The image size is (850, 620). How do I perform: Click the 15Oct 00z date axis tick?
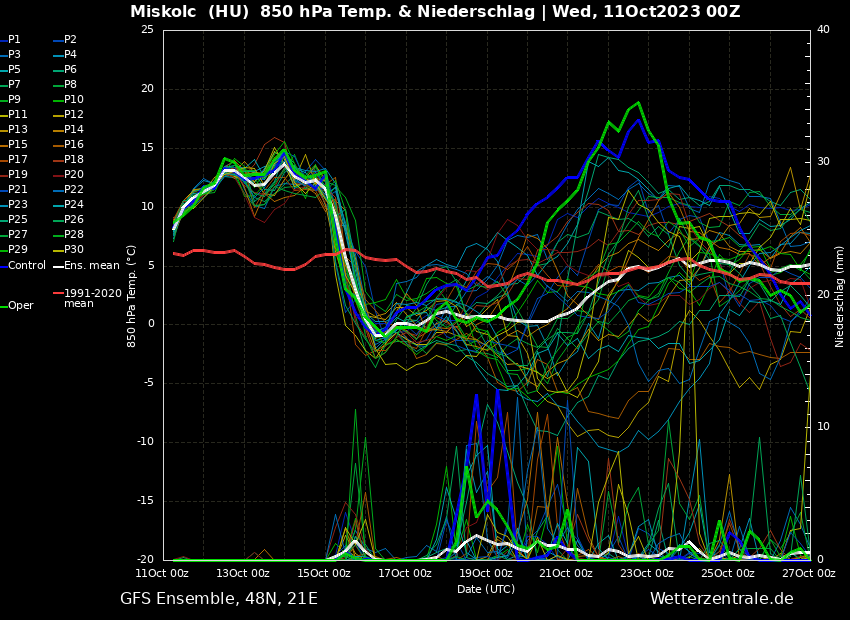(324, 574)
